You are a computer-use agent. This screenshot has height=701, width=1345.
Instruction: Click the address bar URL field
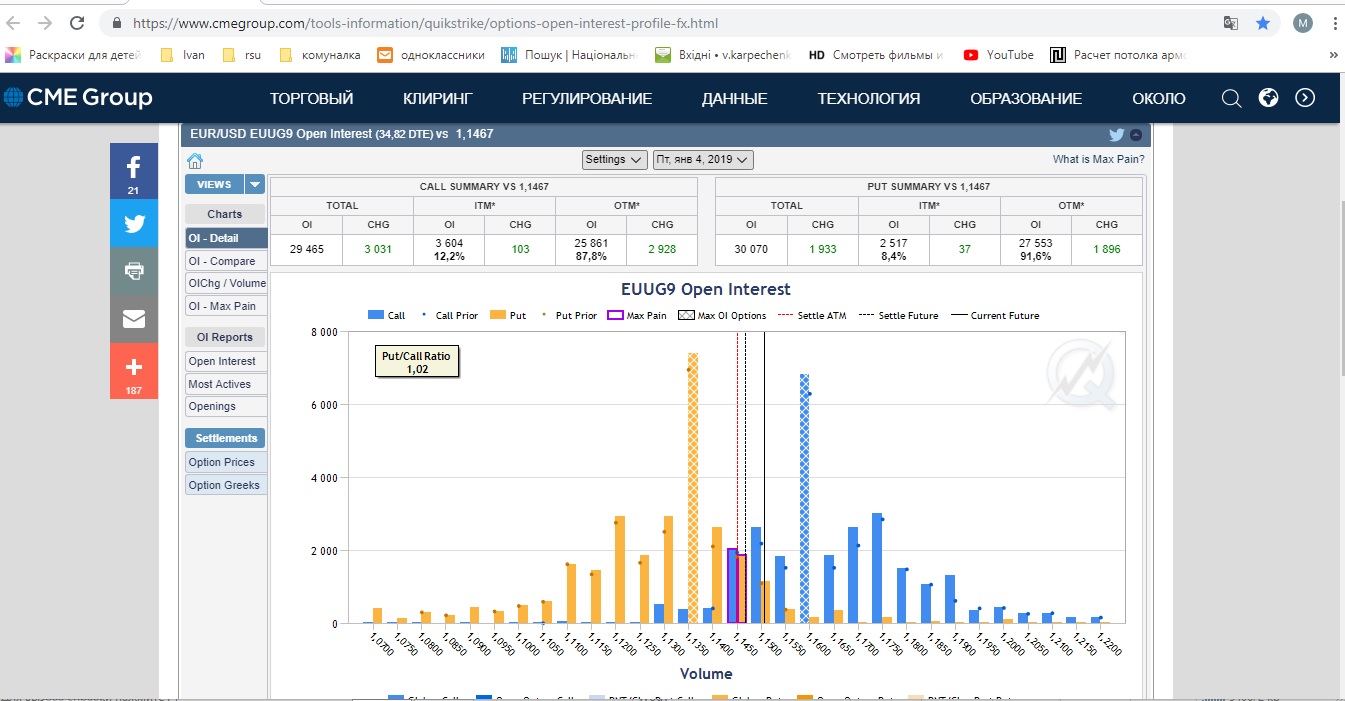[660, 22]
